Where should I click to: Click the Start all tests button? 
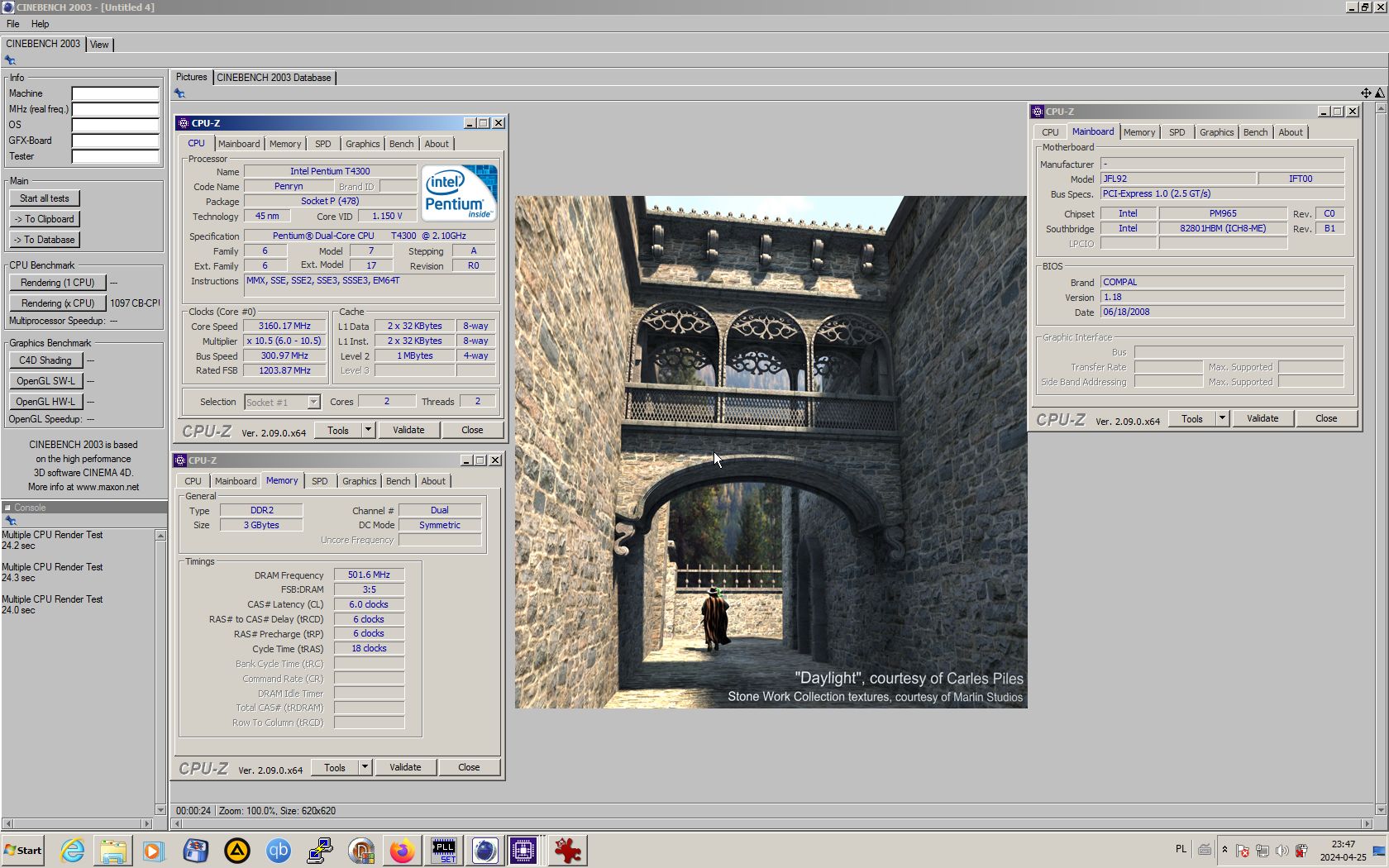[45, 198]
